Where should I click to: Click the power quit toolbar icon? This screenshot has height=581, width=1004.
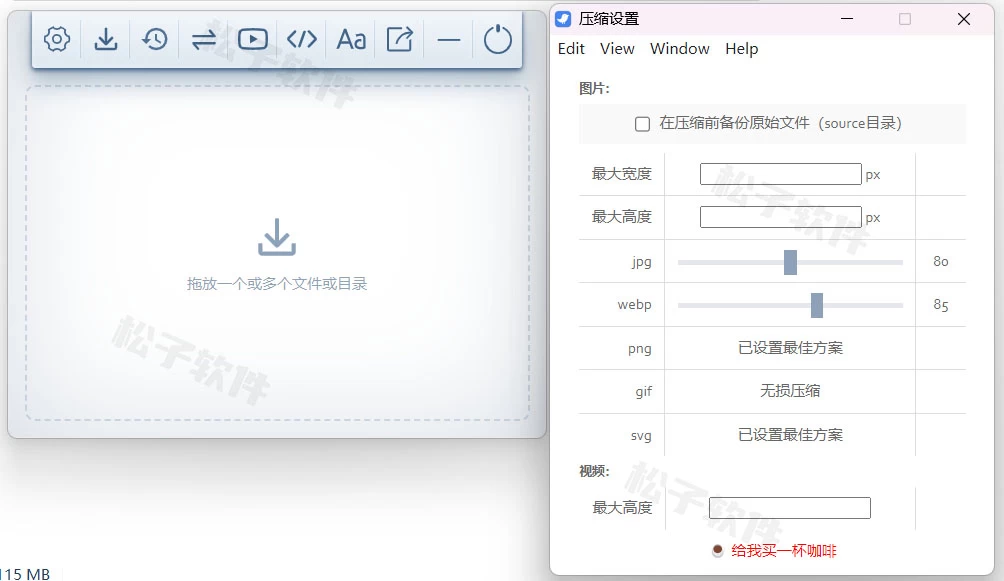coord(498,40)
